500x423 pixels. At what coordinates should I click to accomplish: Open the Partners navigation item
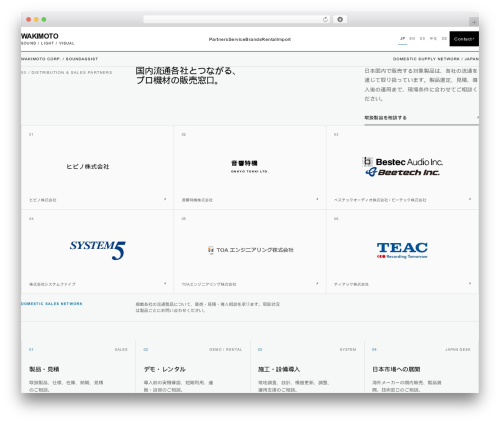point(219,39)
